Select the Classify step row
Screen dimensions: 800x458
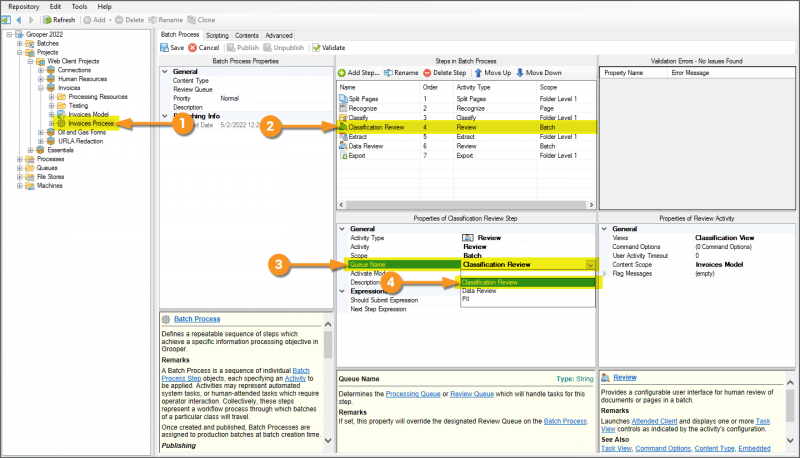(x=466, y=118)
